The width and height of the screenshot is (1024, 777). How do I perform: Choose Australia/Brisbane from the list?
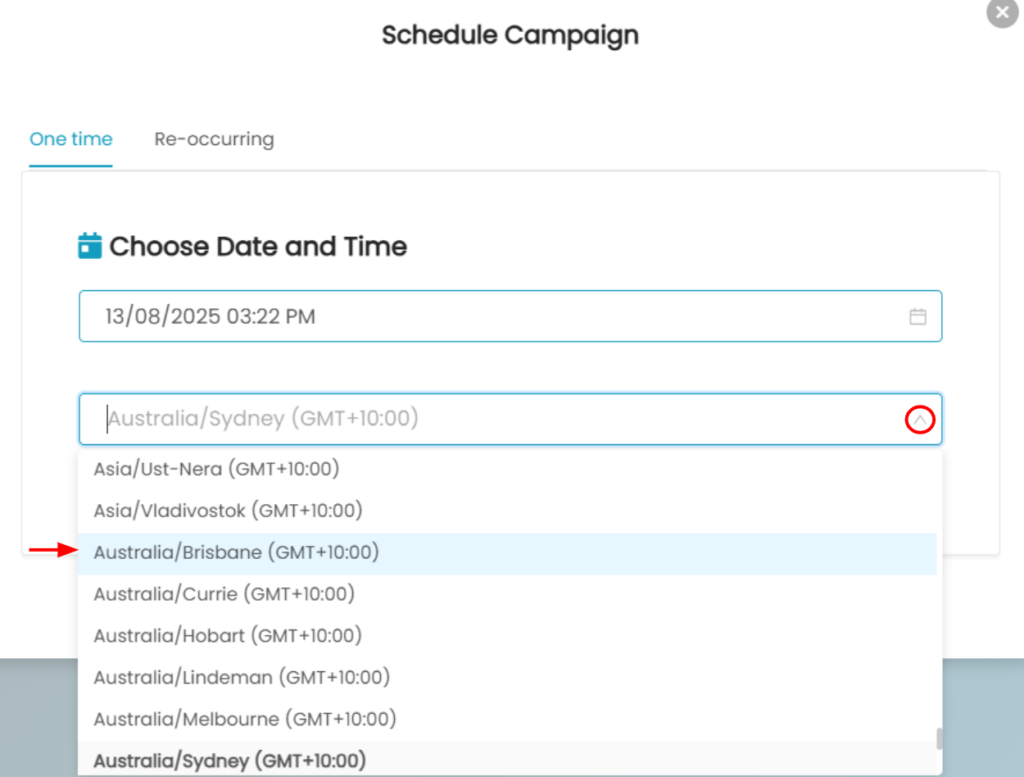point(236,552)
